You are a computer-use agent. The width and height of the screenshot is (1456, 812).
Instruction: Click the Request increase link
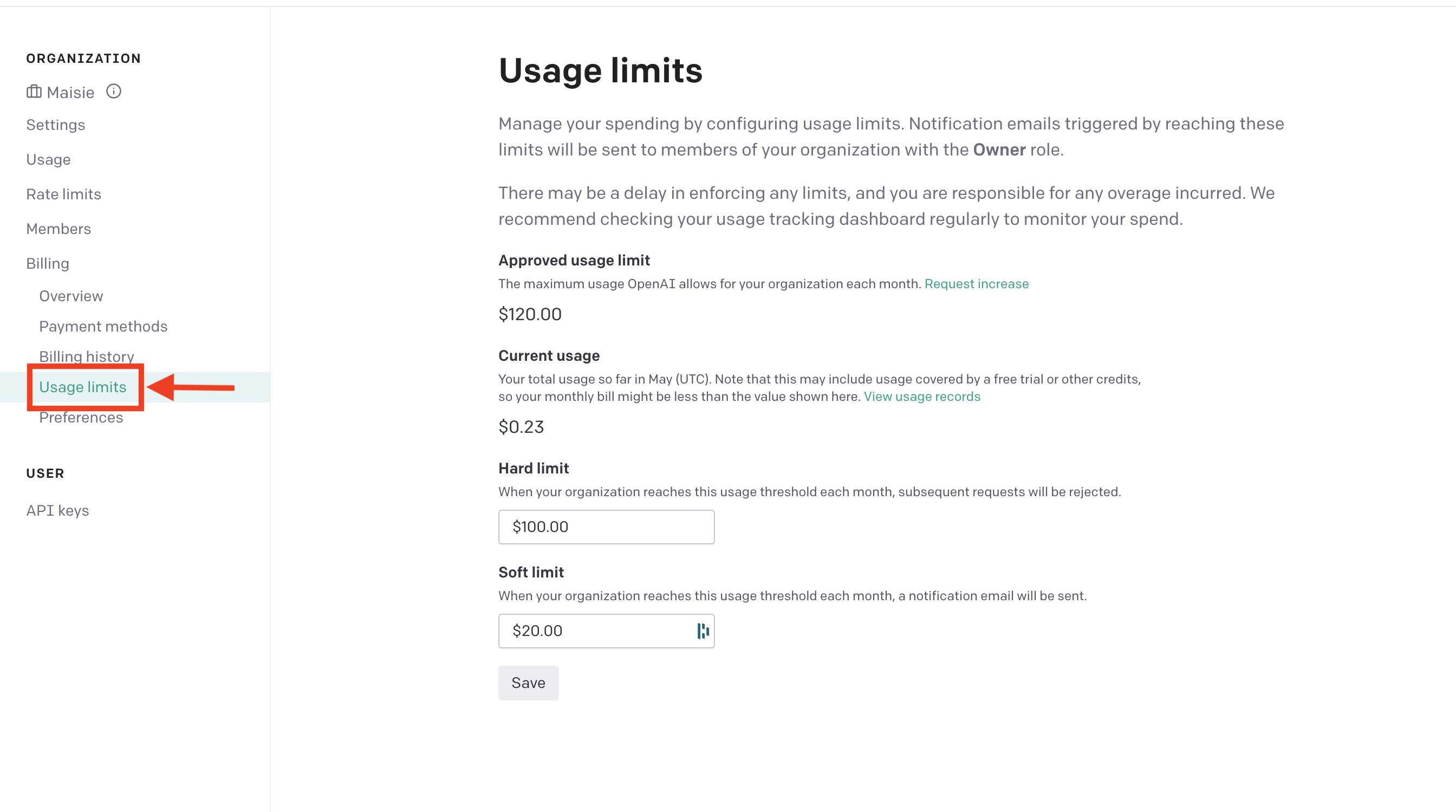pyautogui.click(x=976, y=284)
